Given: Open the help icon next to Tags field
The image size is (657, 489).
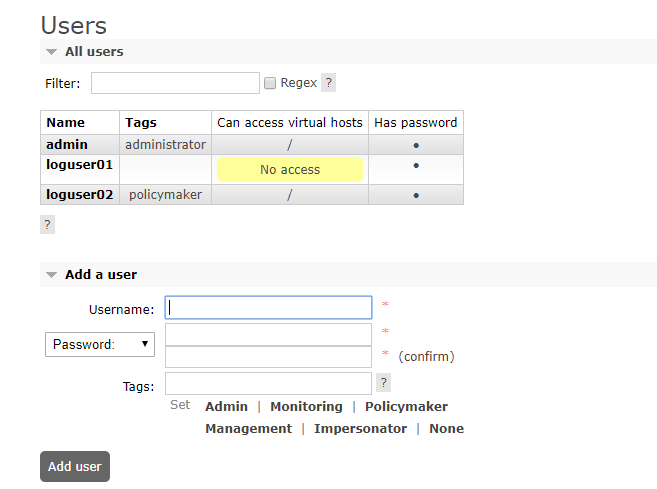Looking at the screenshot, I should point(383,383).
